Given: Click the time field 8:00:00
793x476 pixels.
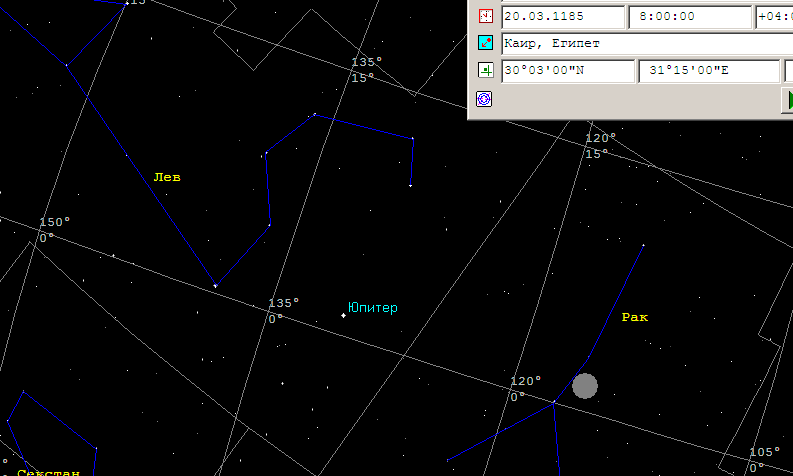Looking at the screenshot, I should pyautogui.click(x=690, y=17).
